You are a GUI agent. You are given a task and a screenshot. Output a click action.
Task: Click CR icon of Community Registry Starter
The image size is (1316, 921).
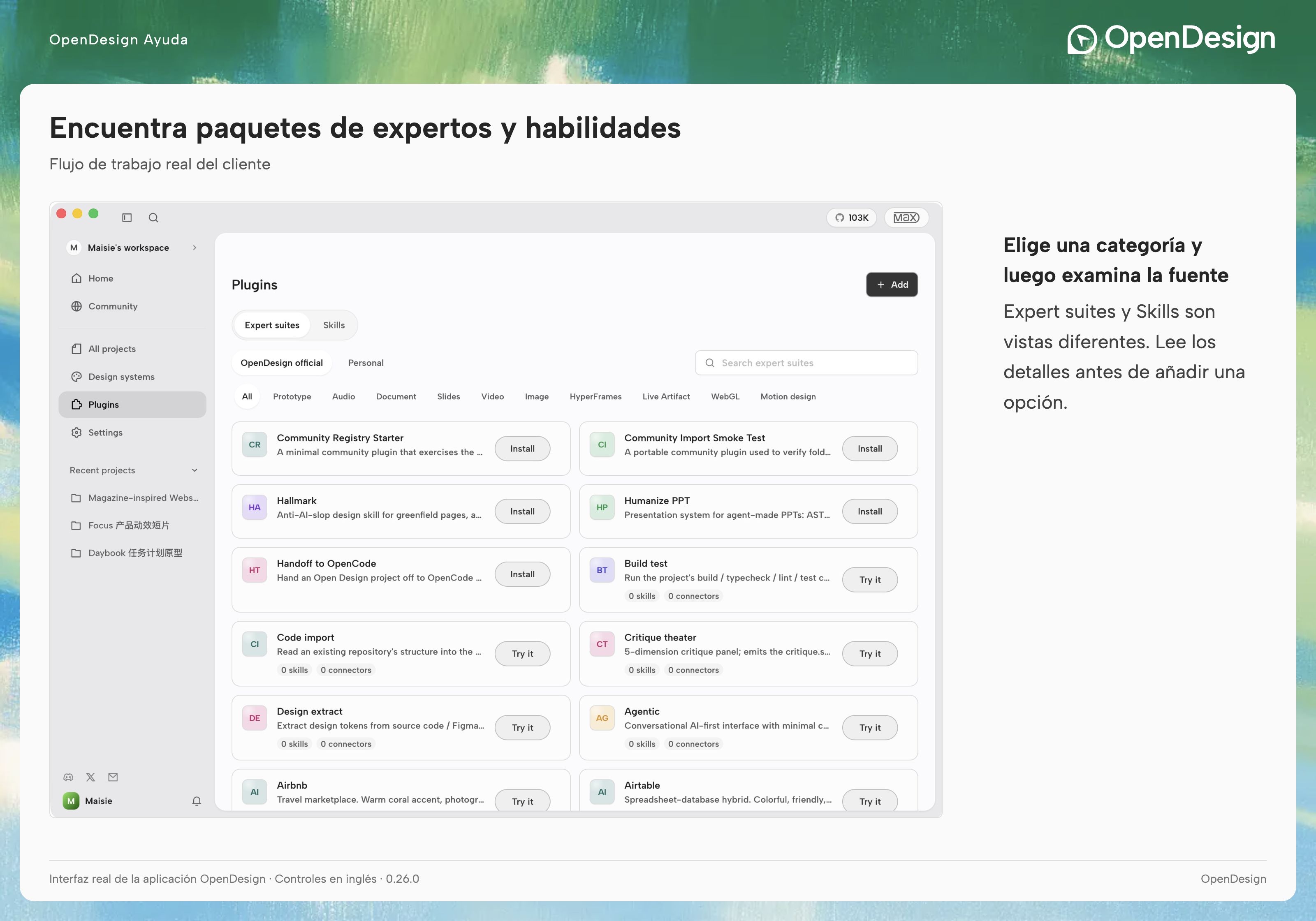pyautogui.click(x=255, y=445)
